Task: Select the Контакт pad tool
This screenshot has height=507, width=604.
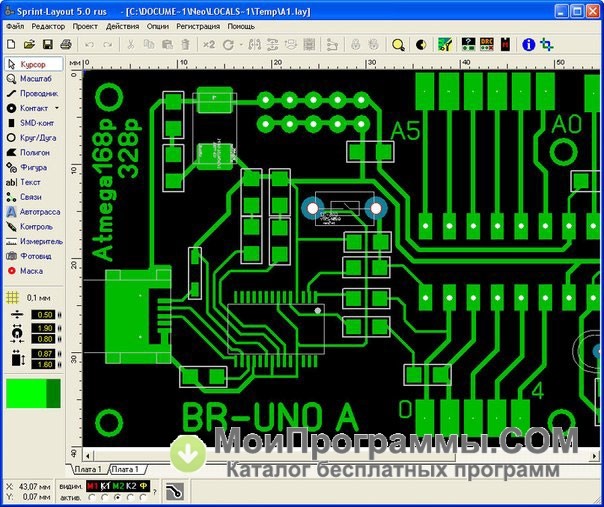Action: tap(29, 108)
